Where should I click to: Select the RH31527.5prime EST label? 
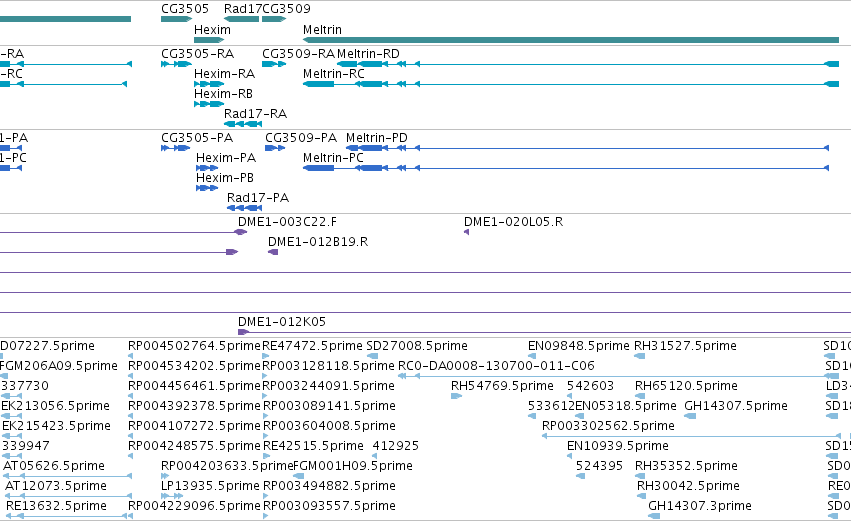[685, 346]
